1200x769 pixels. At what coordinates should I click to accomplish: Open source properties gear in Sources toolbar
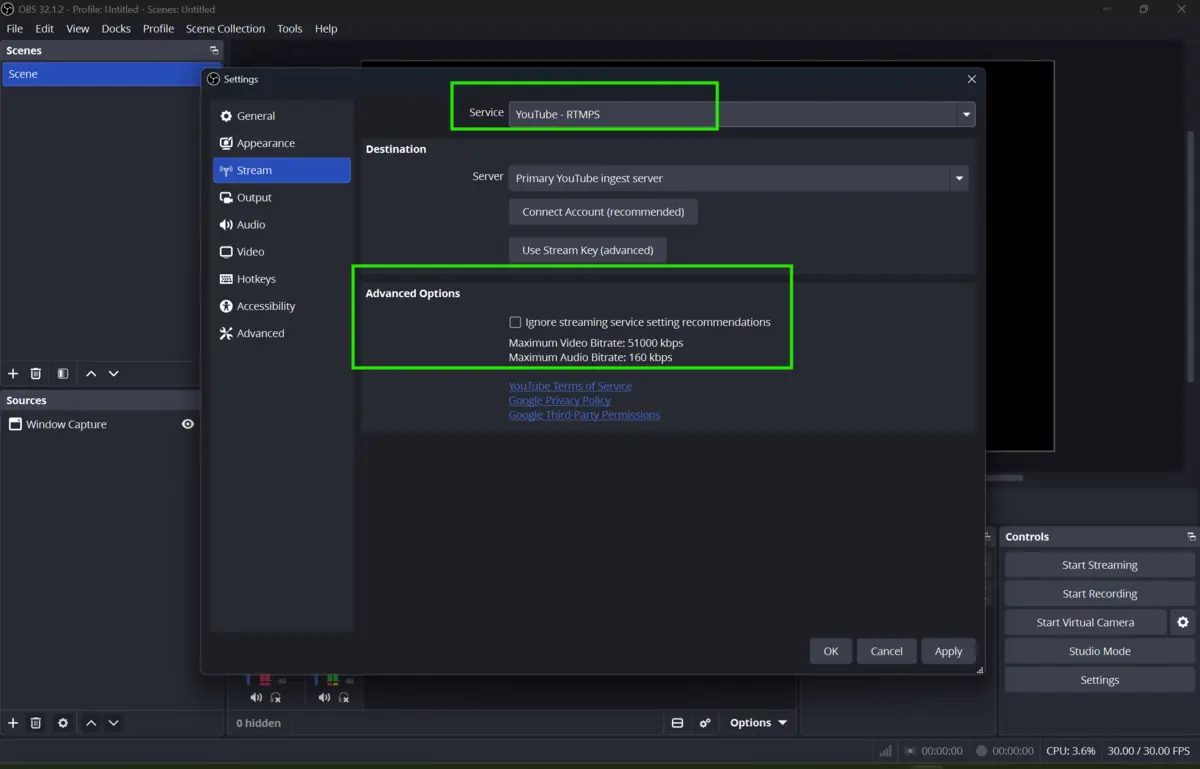click(63, 722)
